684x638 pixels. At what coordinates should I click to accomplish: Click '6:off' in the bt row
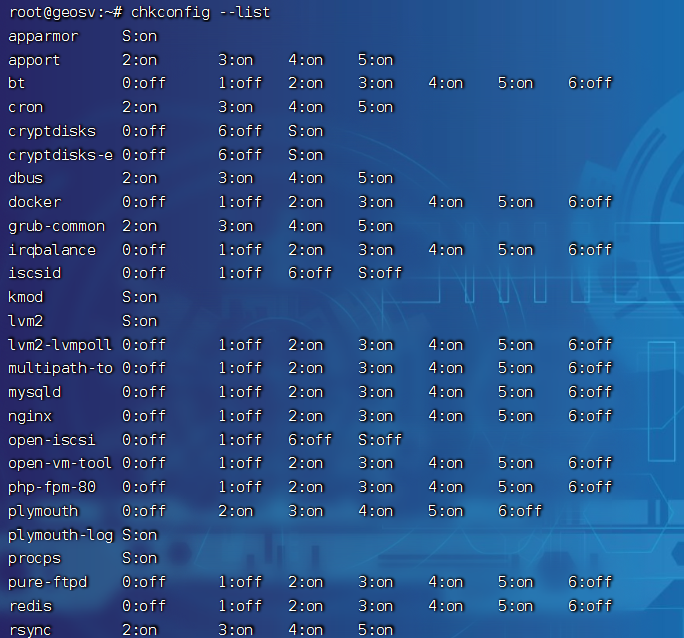tap(590, 83)
